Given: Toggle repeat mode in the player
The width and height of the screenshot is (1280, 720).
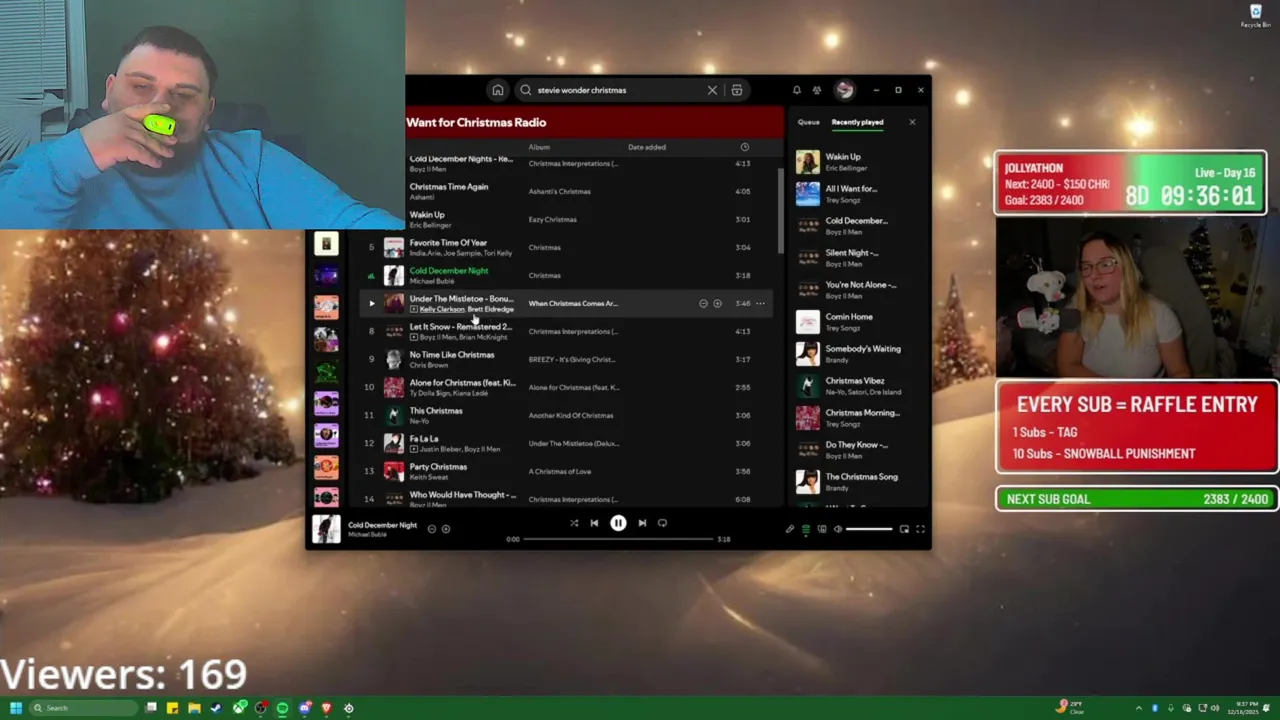Looking at the screenshot, I should click(662, 523).
